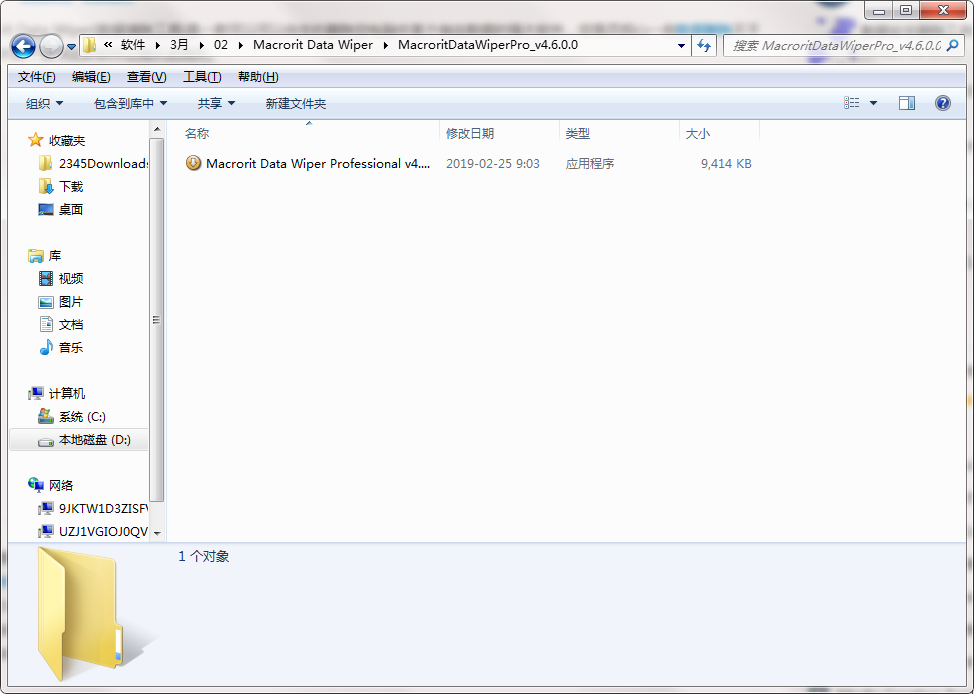Click the 2019-02-25 9:03 date cell
974x694 pixels.
point(493,164)
